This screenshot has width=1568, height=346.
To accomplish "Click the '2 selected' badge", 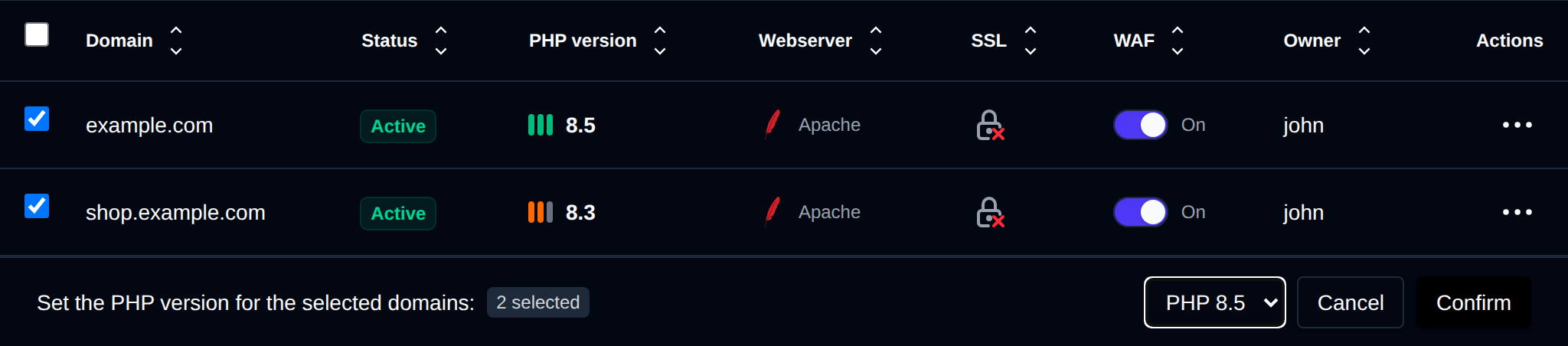I will click(x=538, y=302).
